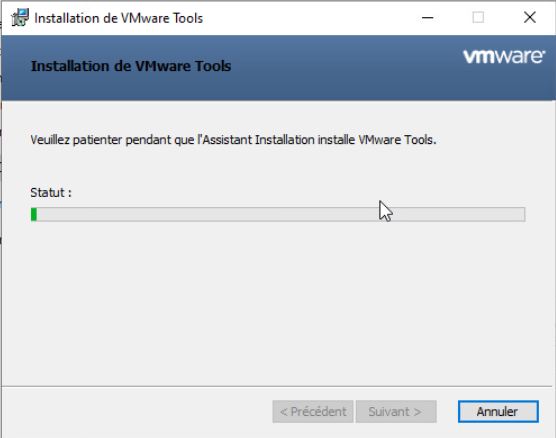This screenshot has width=556, height=438.
Task: Minimize the VMware Tools installer window
Action: 428,17
